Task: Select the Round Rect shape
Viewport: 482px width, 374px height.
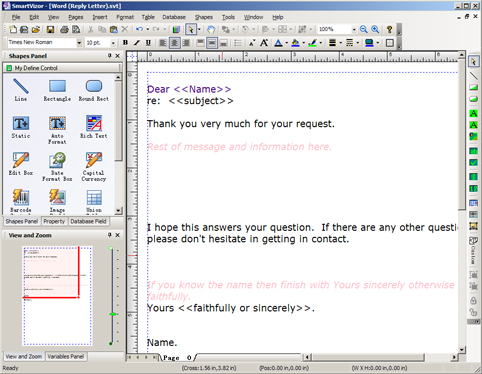Action: (x=94, y=86)
